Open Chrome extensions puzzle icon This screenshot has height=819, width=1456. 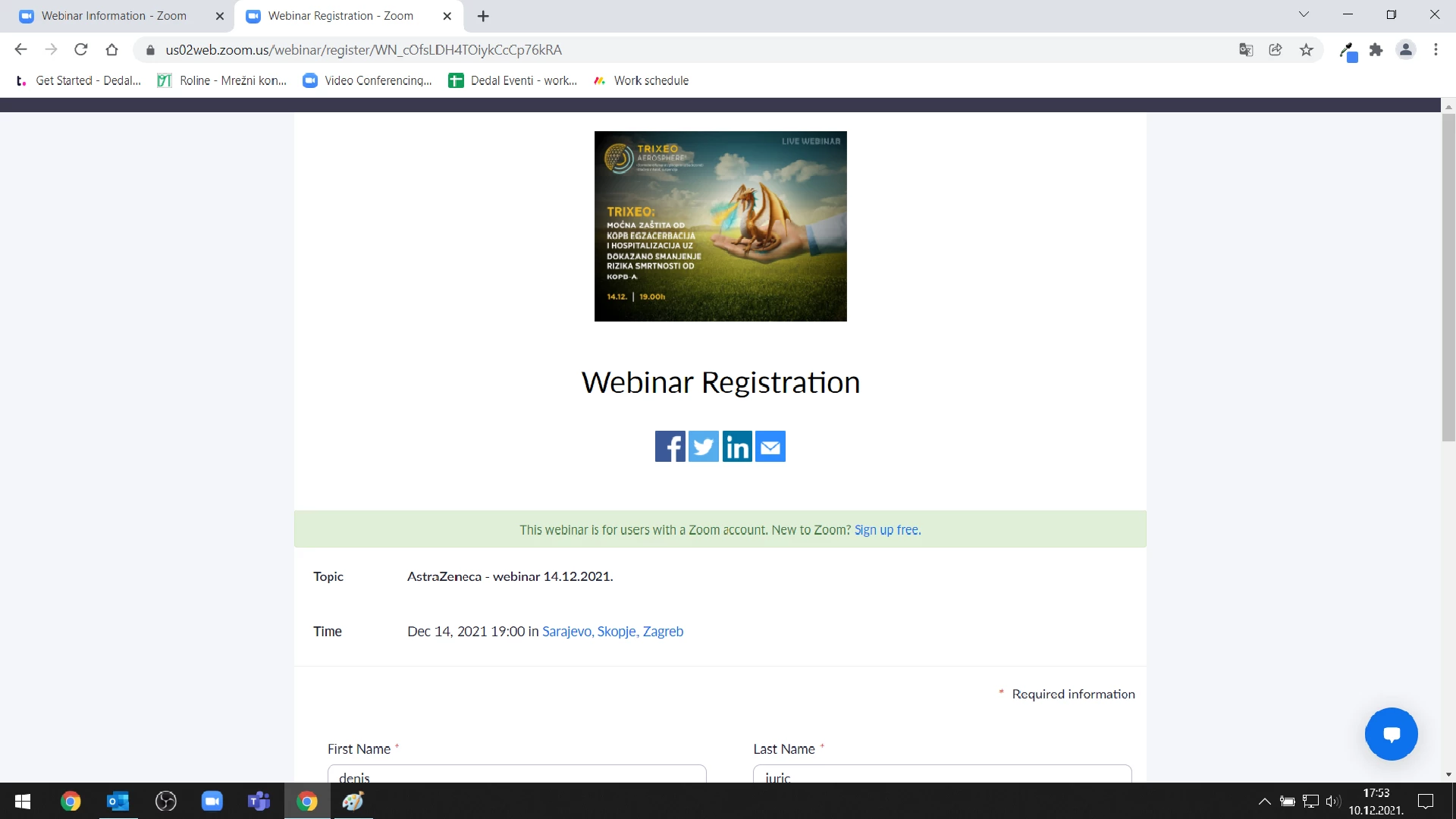point(1376,50)
